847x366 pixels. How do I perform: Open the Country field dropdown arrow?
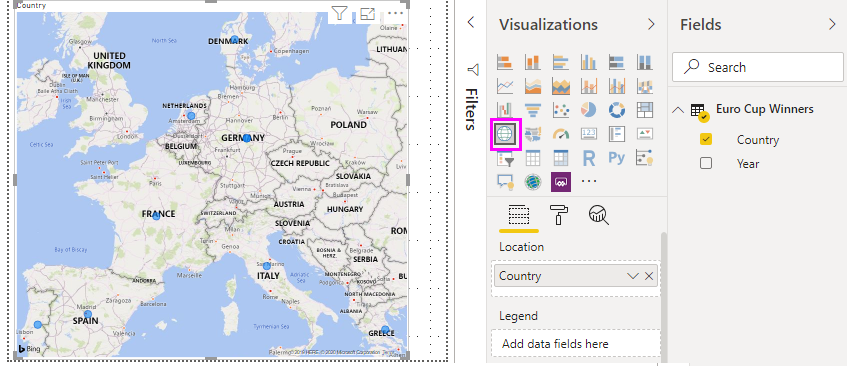(633, 276)
